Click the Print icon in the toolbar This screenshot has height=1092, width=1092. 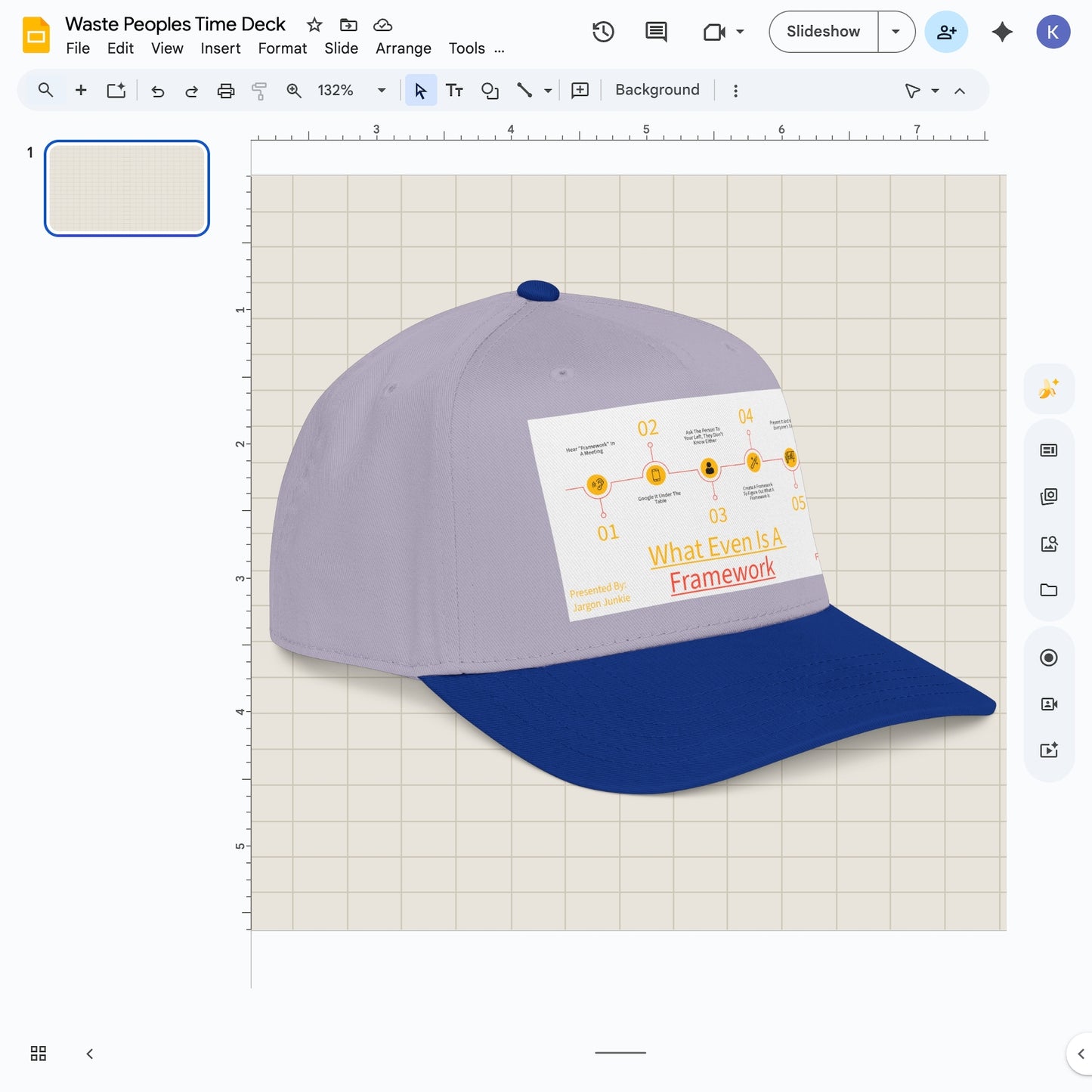(x=226, y=90)
